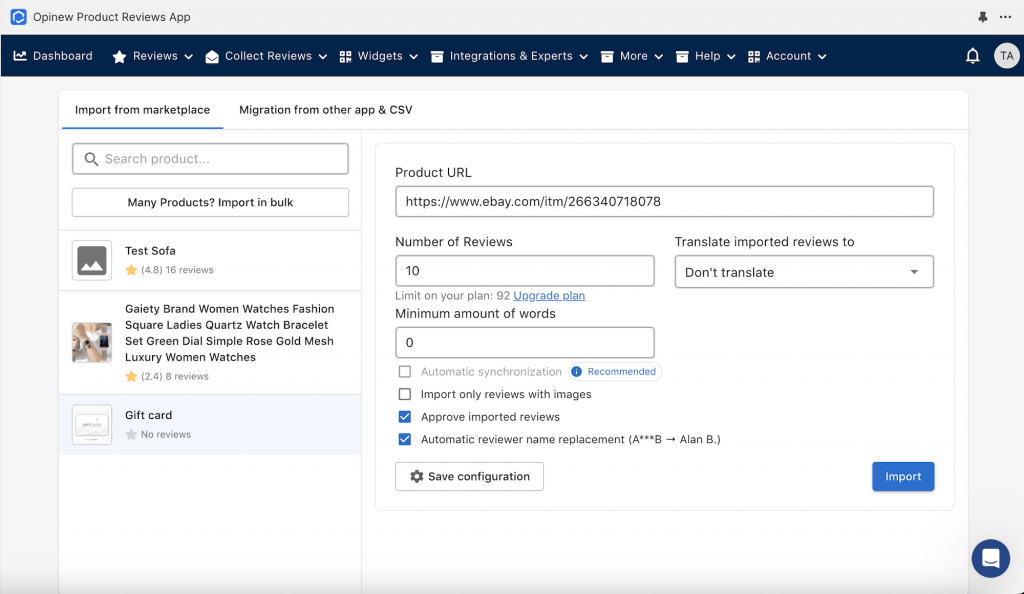Screen dimensions: 1024x594
Task: Click the pin icon in title bar
Action: (982, 17)
